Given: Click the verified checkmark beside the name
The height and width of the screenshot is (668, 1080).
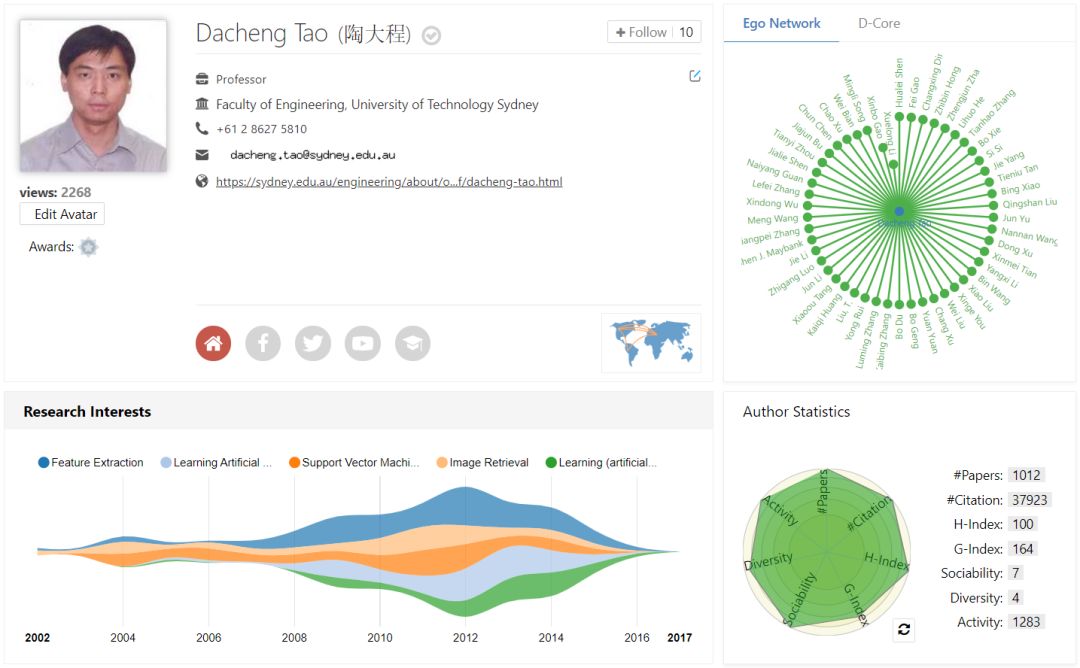Looking at the screenshot, I should [431, 36].
